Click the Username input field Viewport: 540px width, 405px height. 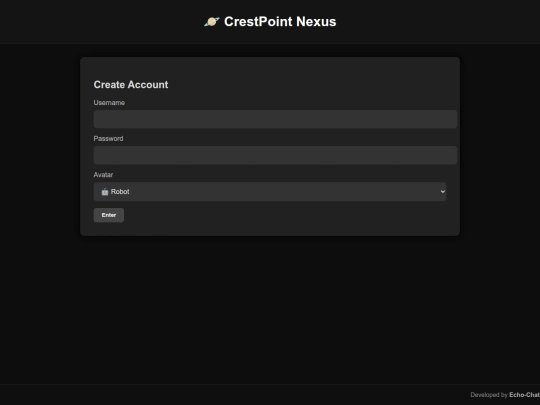click(x=275, y=119)
